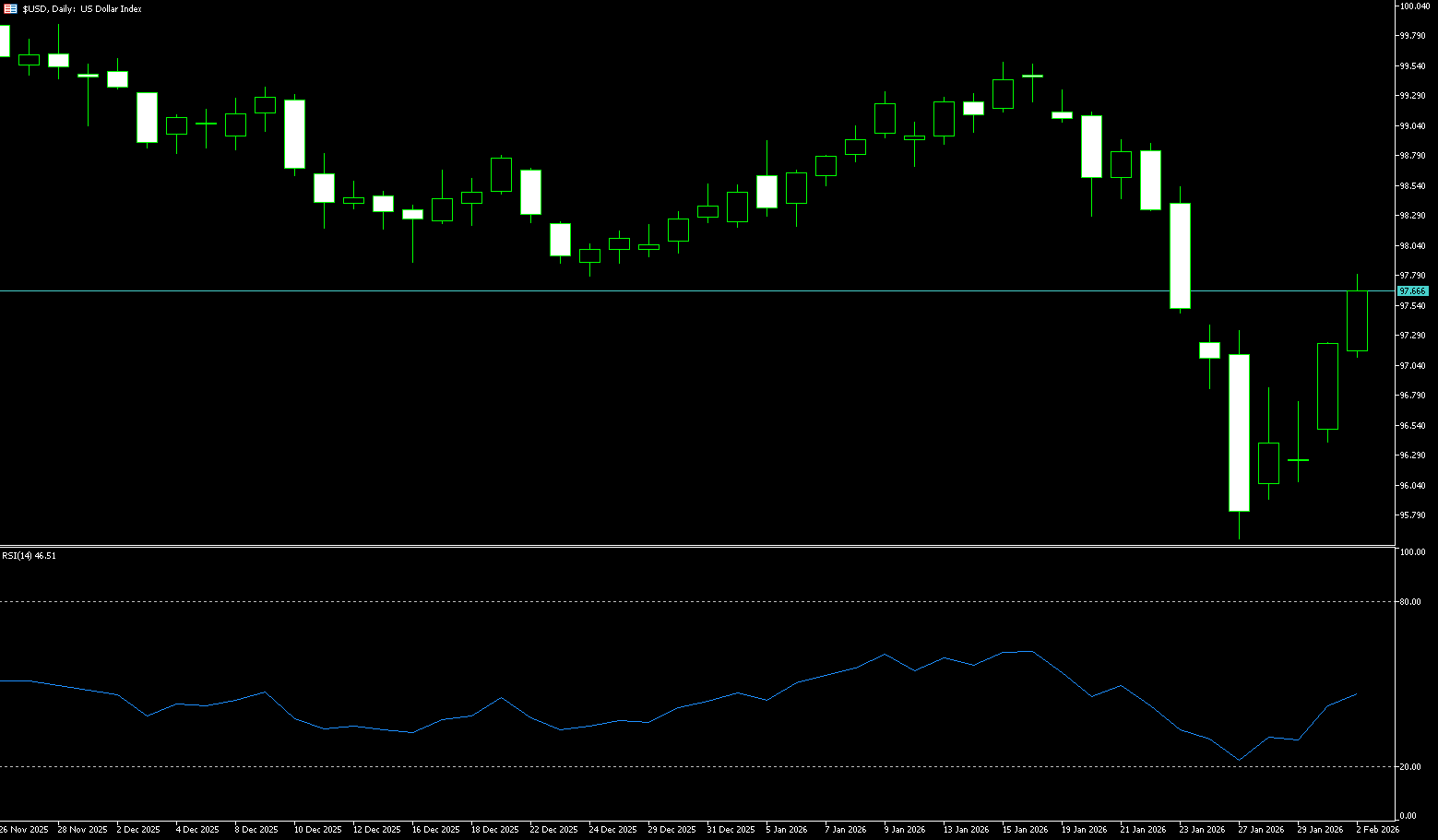The height and width of the screenshot is (840, 1438).
Task: Click the 100.040 label on price axis
Action: (1413, 6)
